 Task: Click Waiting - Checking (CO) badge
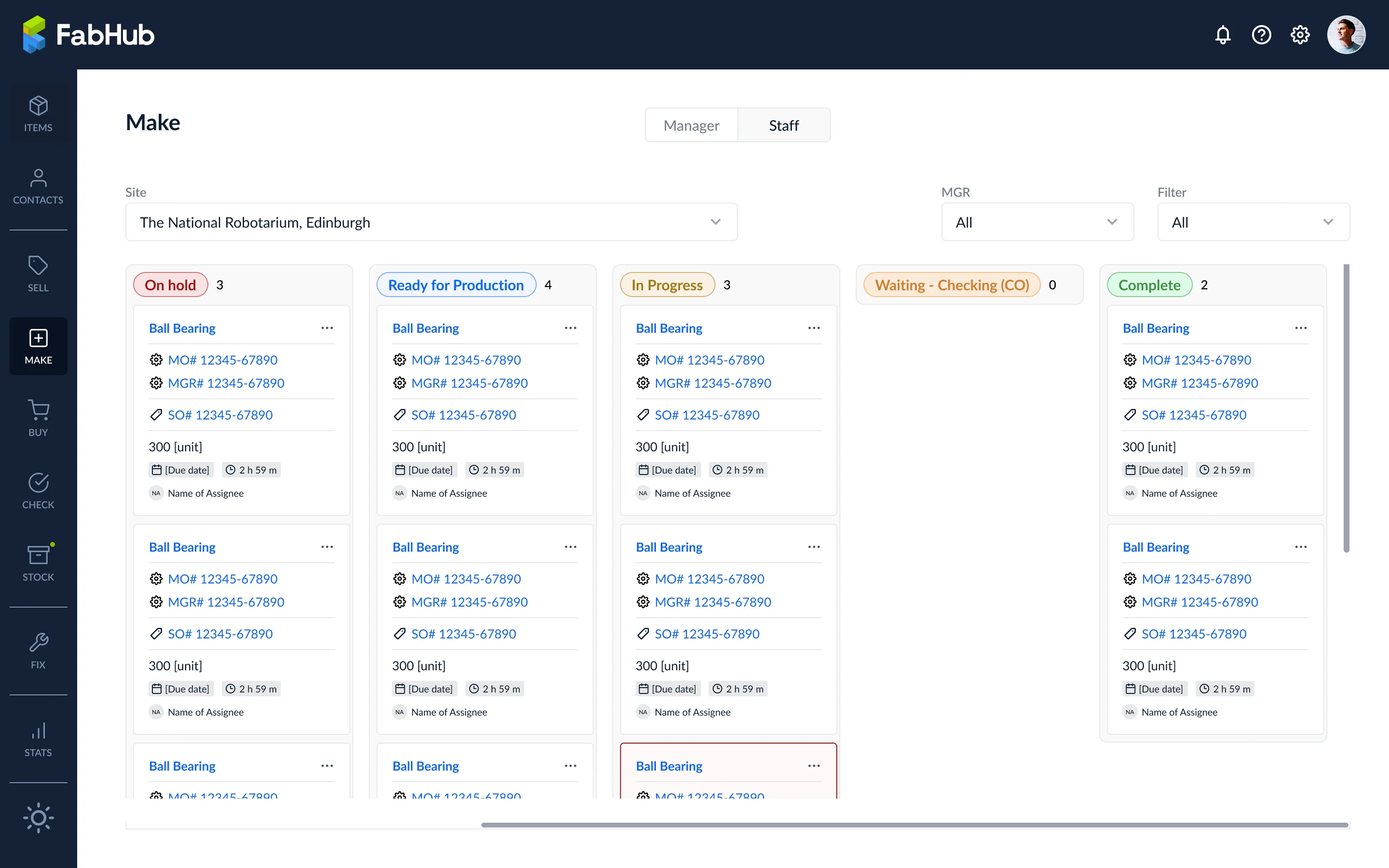[952, 285]
